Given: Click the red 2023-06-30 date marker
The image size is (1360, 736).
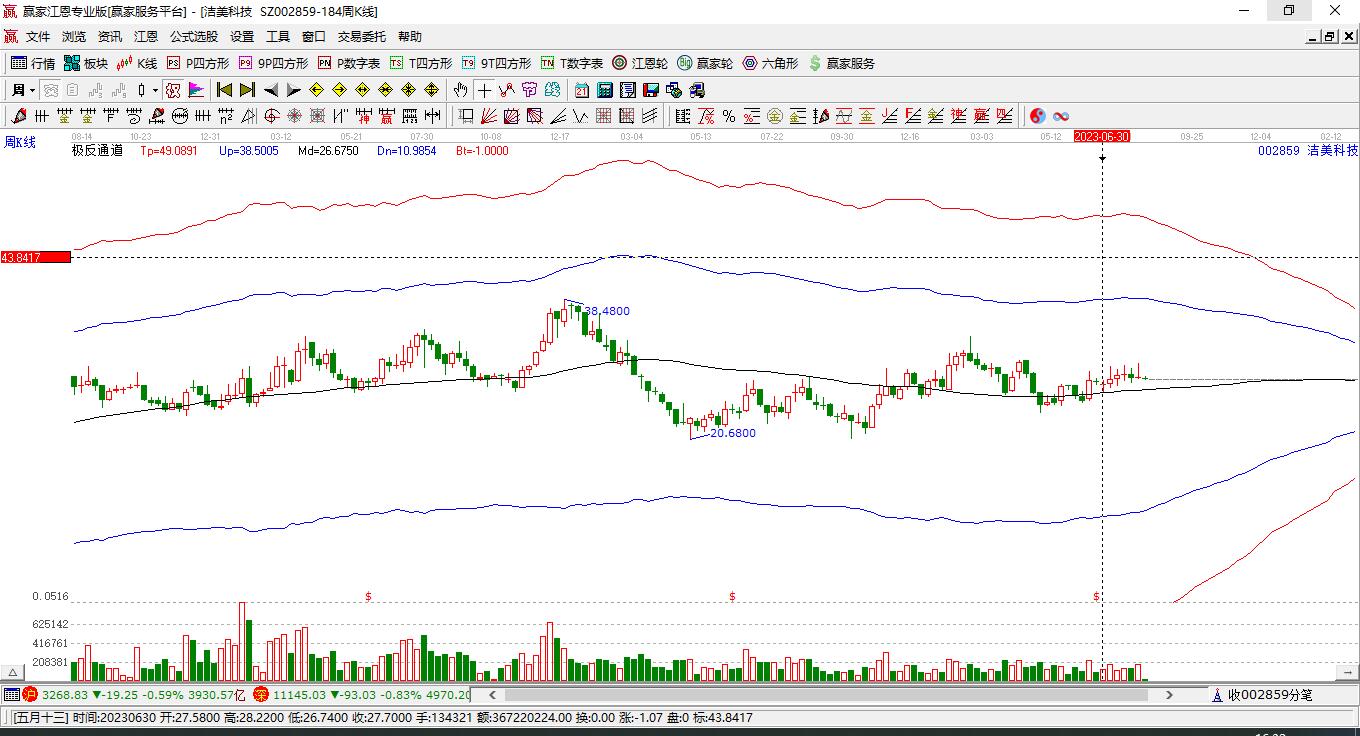Looking at the screenshot, I should tap(1102, 136).
